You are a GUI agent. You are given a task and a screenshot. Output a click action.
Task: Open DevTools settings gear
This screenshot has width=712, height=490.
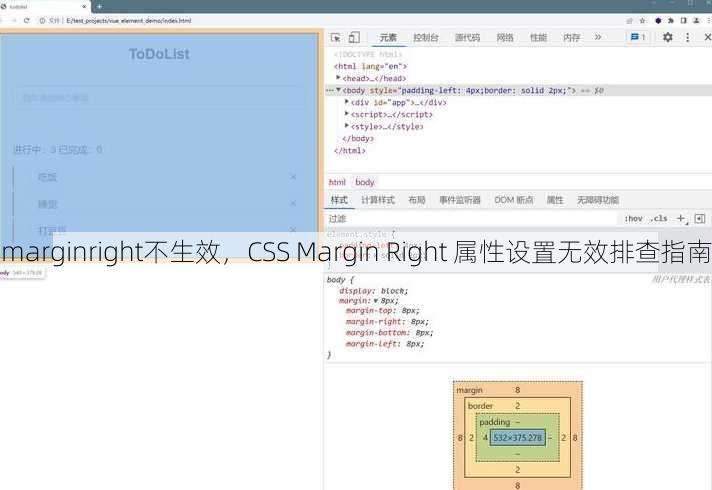[x=668, y=37]
